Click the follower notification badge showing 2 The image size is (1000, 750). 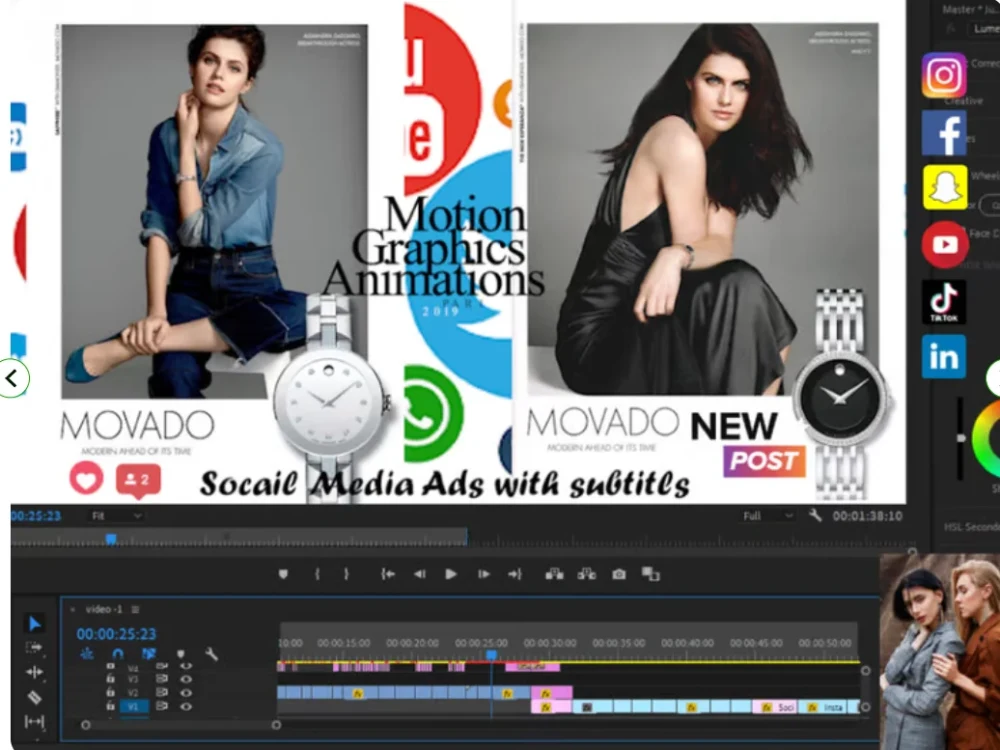[x=138, y=480]
